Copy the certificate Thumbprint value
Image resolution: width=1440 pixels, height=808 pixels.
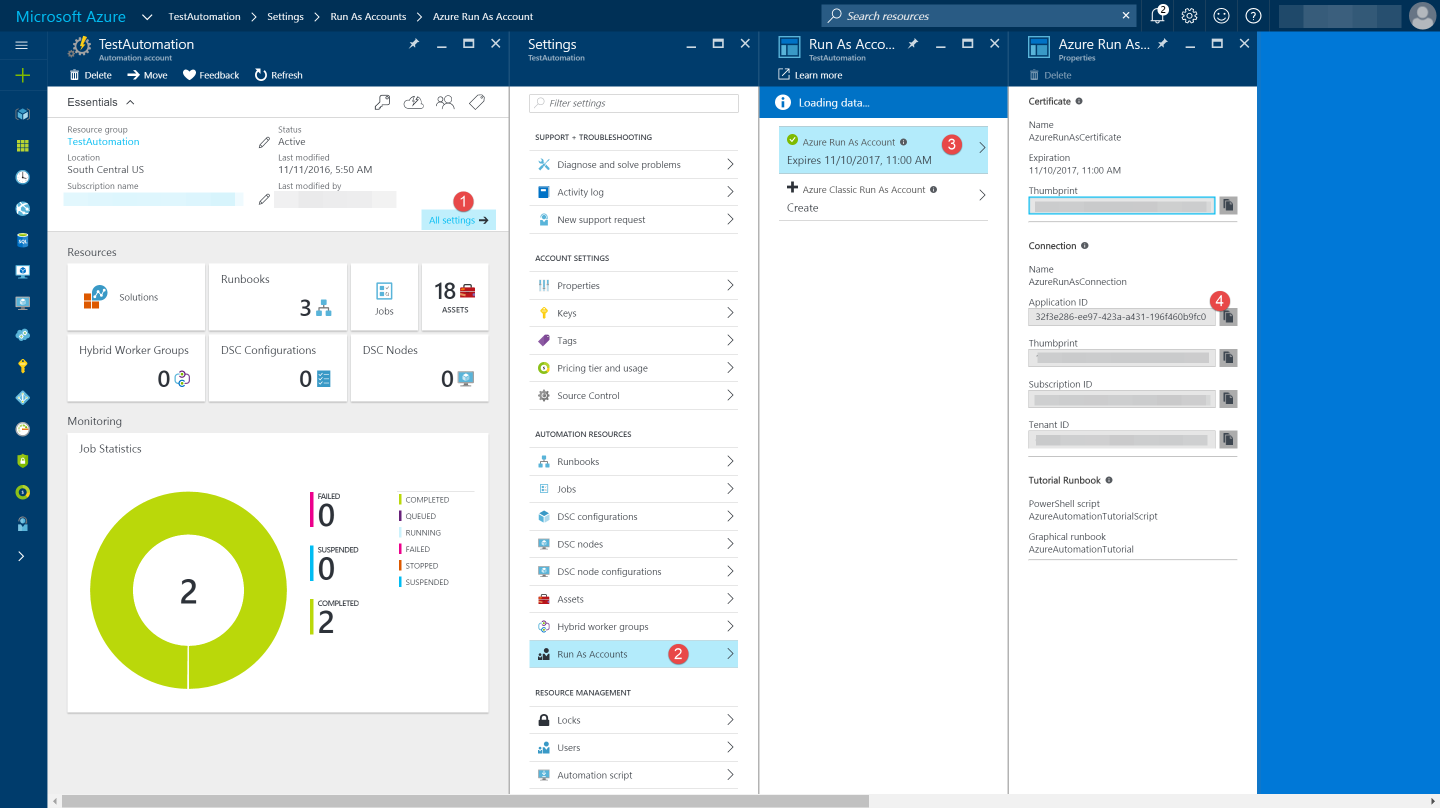point(1228,205)
